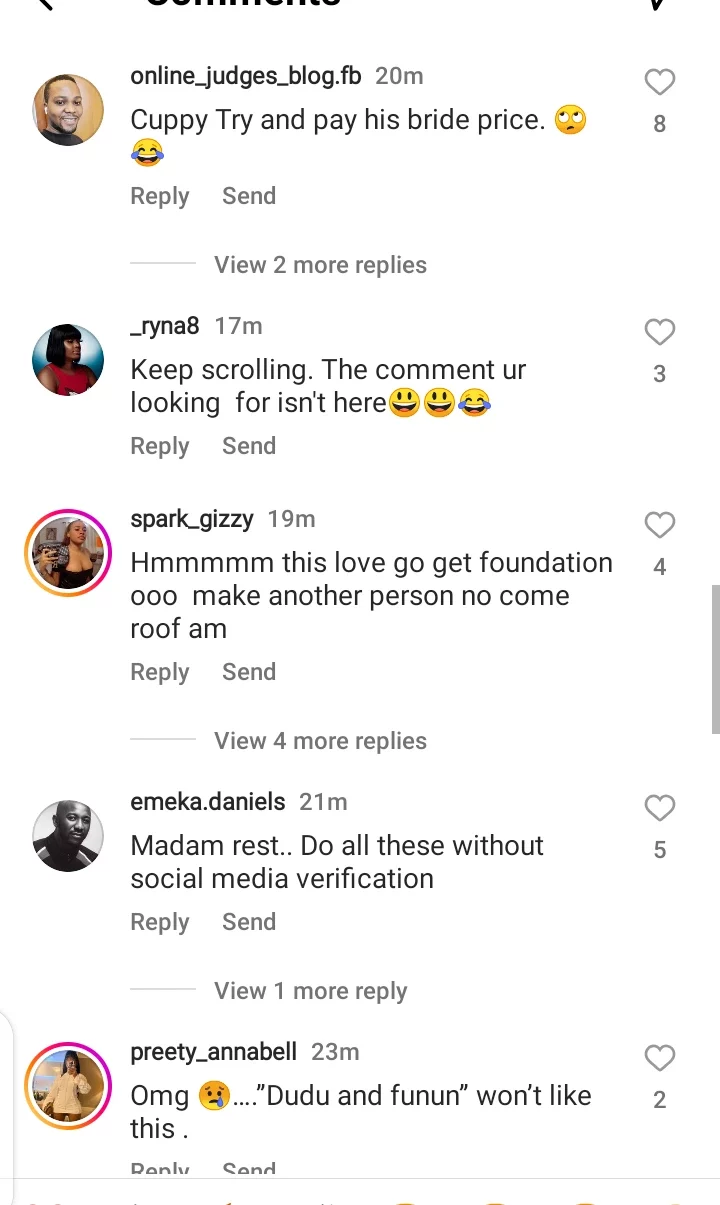Open _ryna8's profile avatar
Image resolution: width=720 pixels, height=1205 pixels.
coord(69,360)
